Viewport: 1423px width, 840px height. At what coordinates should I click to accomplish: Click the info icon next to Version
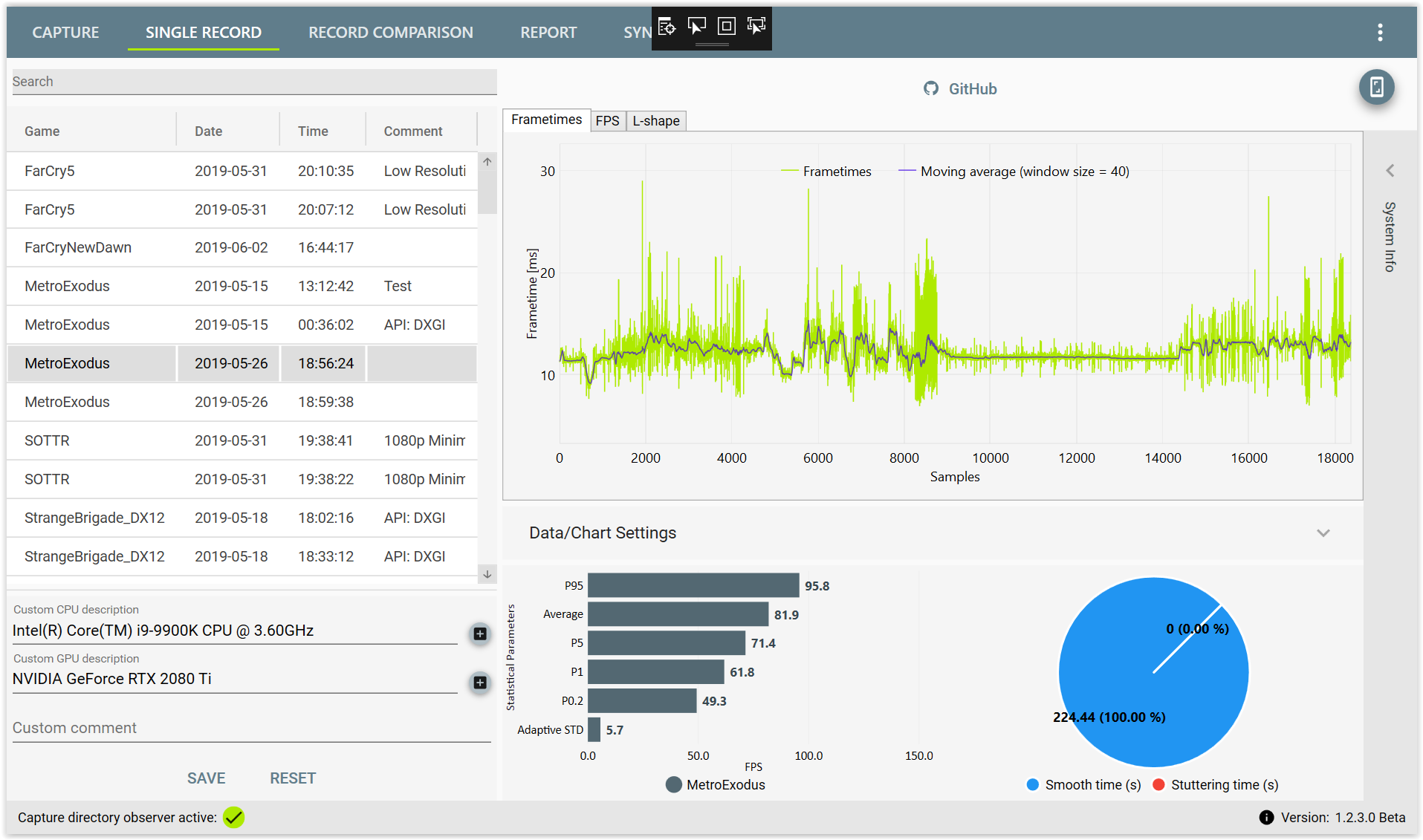[1266, 818]
